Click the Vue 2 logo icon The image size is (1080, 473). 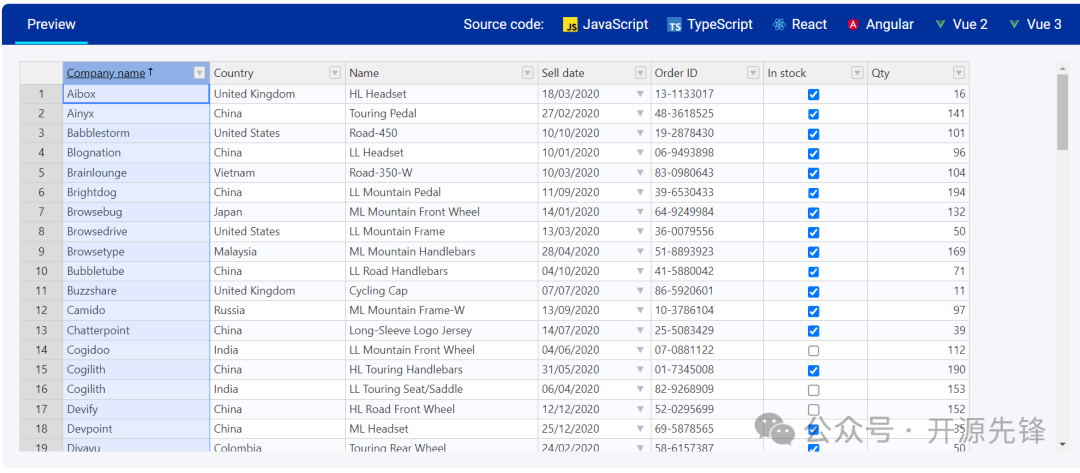click(940, 24)
